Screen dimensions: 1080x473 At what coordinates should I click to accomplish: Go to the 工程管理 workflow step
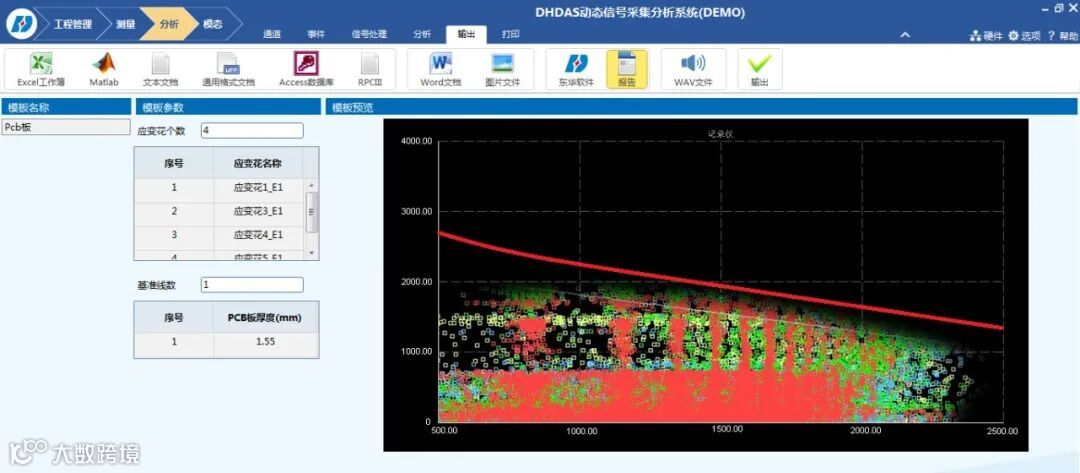coord(71,24)
